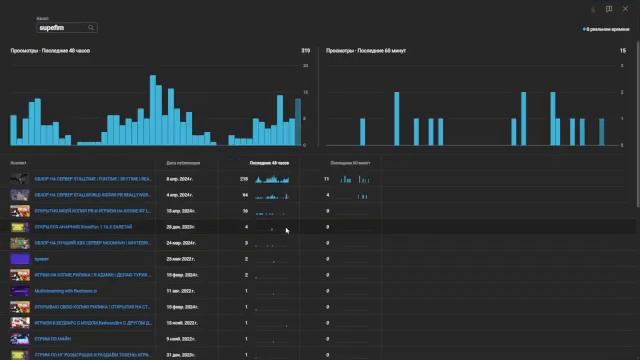
Task: Open thumbnail of the video dated 10 нояб. 2022
Action: pos(20,323)
